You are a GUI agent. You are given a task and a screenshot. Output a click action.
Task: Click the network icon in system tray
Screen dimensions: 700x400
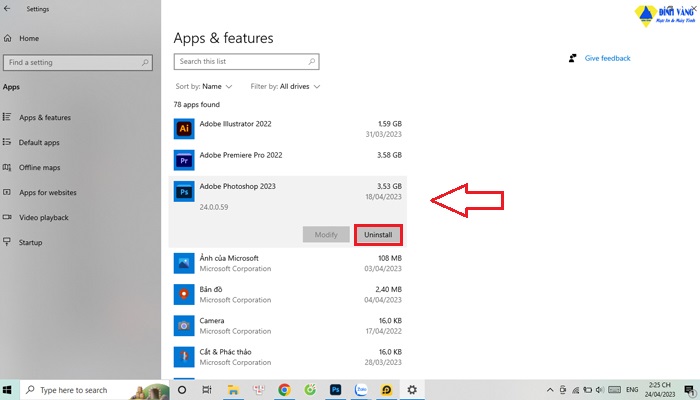click(575, 390)
